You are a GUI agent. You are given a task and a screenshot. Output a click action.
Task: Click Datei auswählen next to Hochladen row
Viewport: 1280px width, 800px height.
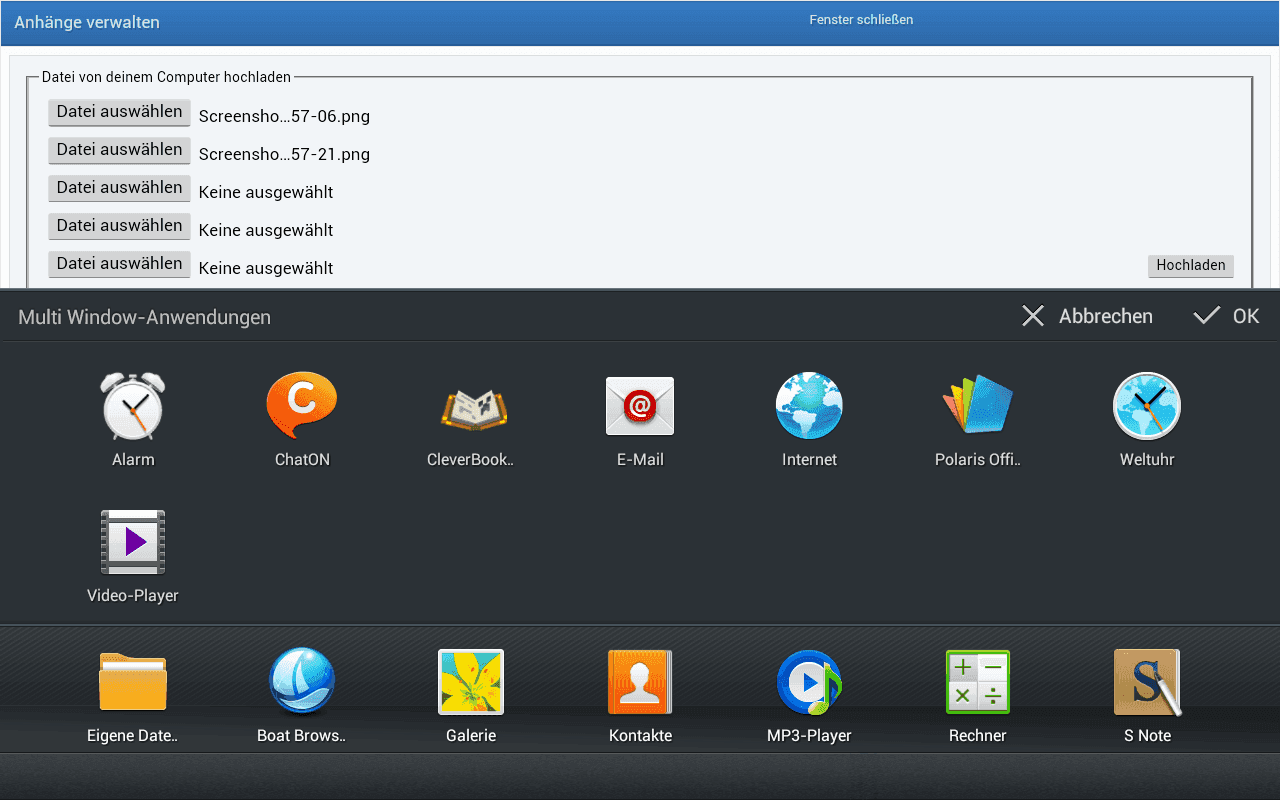(119, 264)
